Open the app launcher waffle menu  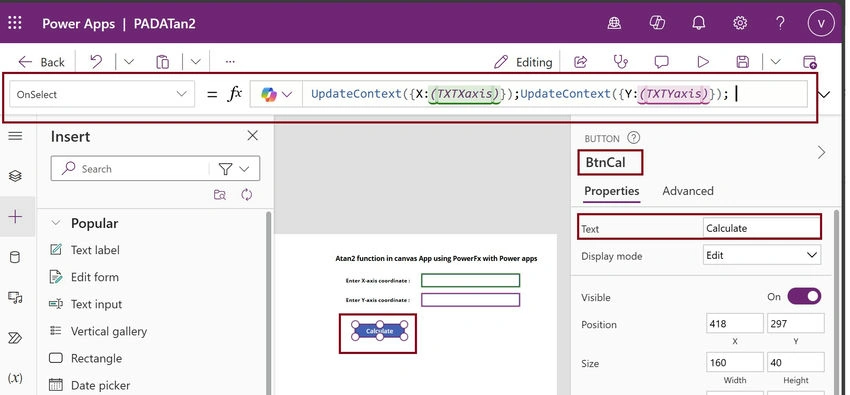click(x=15, y=23)
